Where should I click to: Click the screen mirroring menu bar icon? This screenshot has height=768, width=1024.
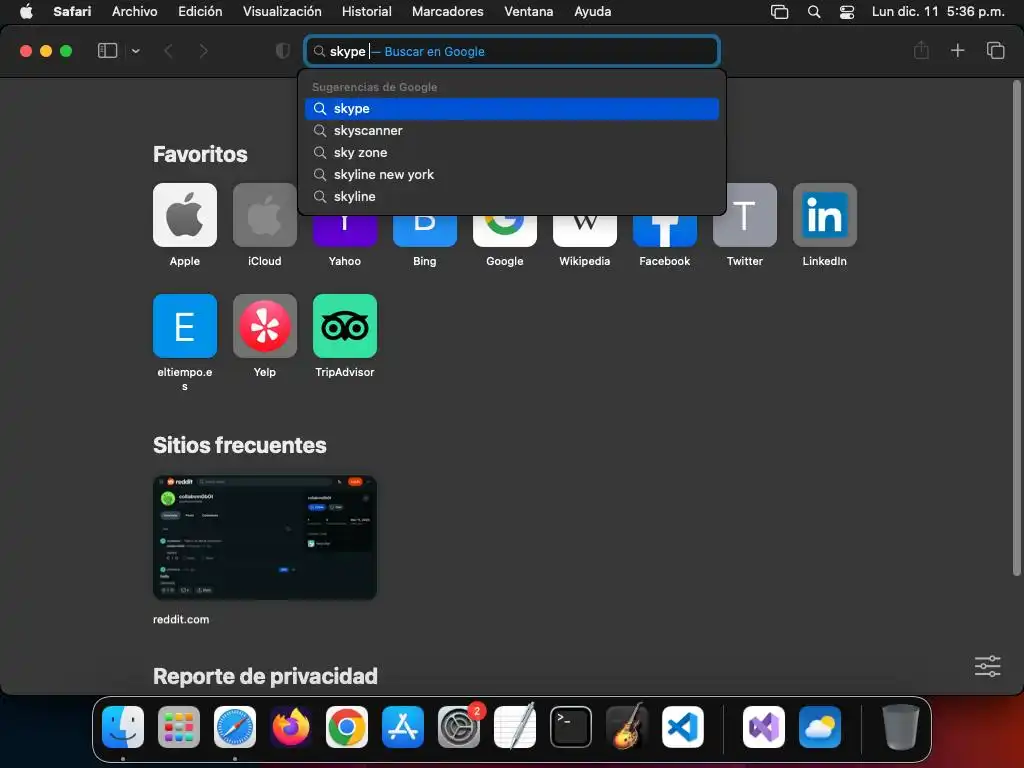(779, 12)
